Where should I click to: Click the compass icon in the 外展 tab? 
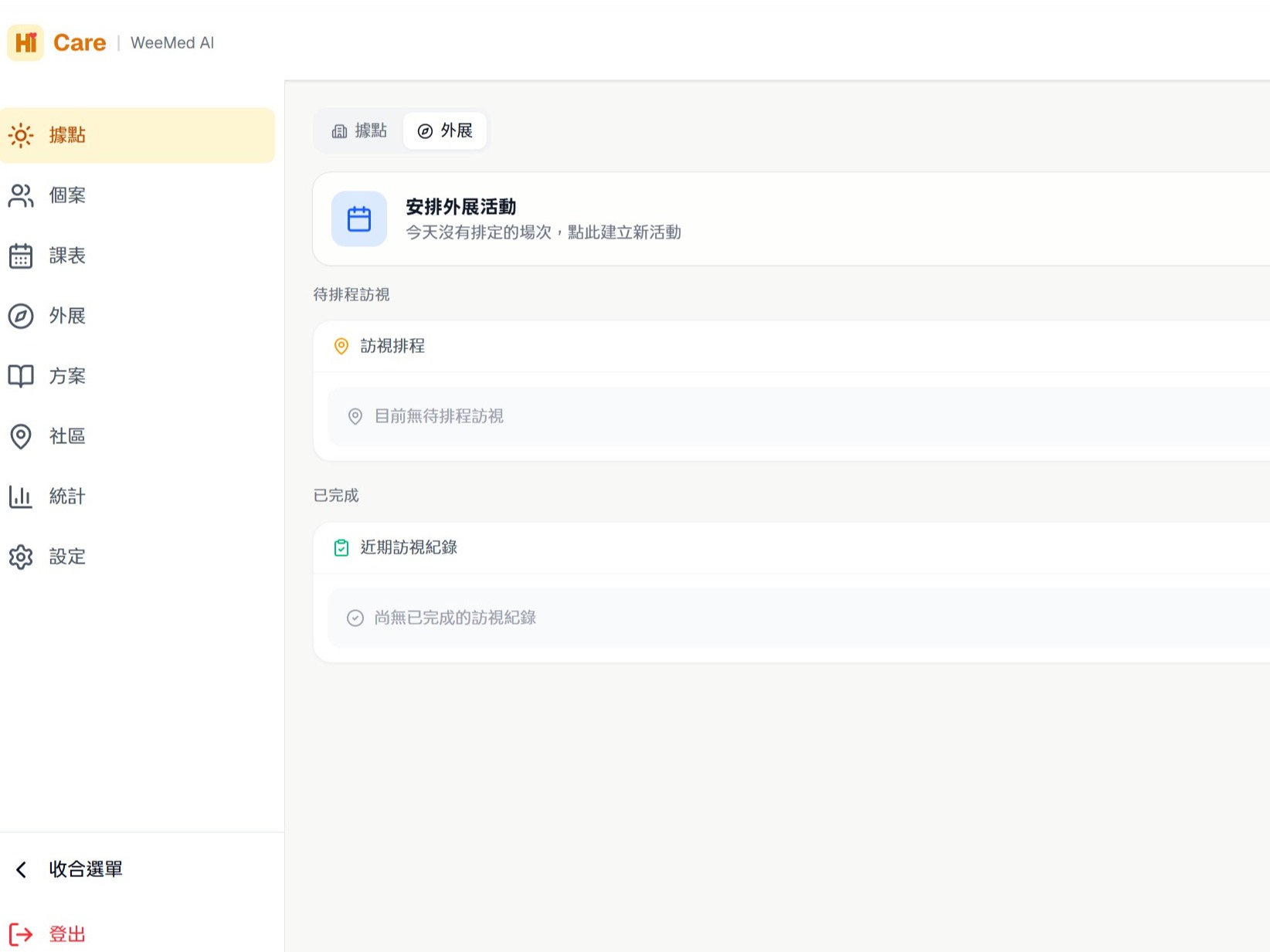[x=425, y=132]
